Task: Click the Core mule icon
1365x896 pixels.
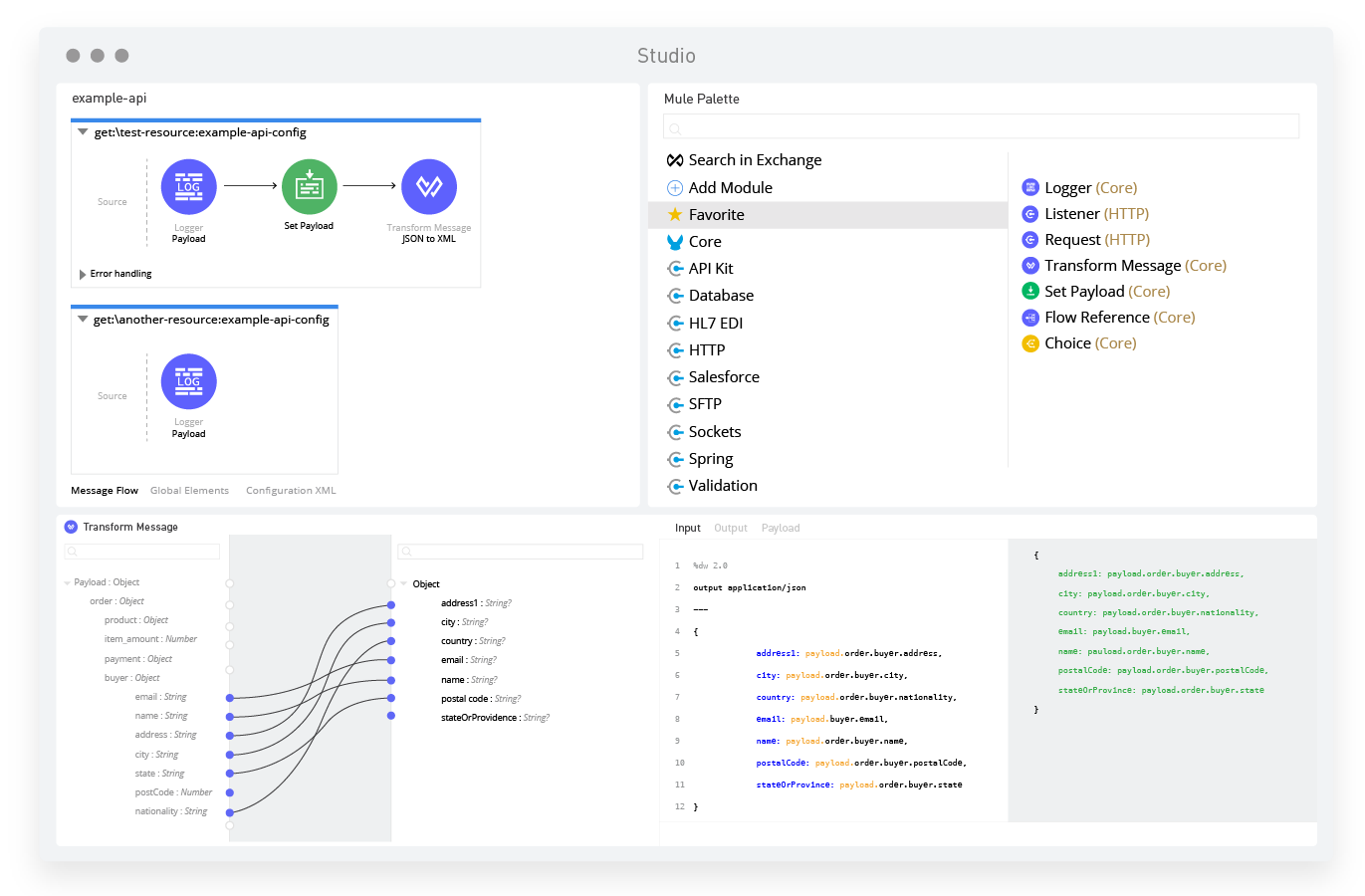Action: (675, 242)
